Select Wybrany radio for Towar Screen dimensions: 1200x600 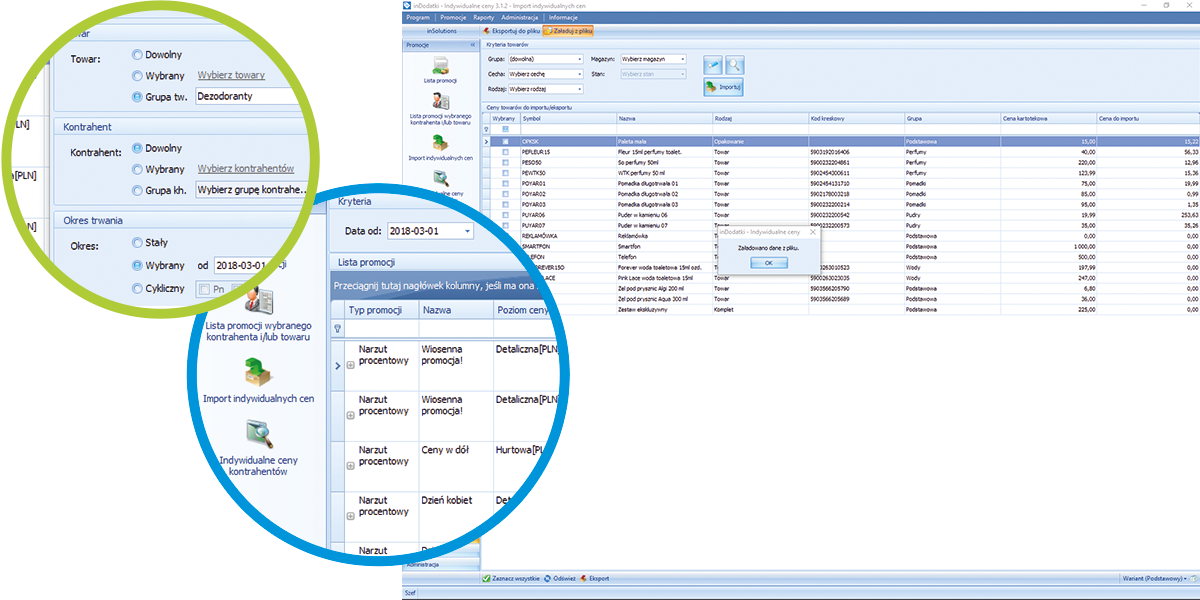click(137, 76)
